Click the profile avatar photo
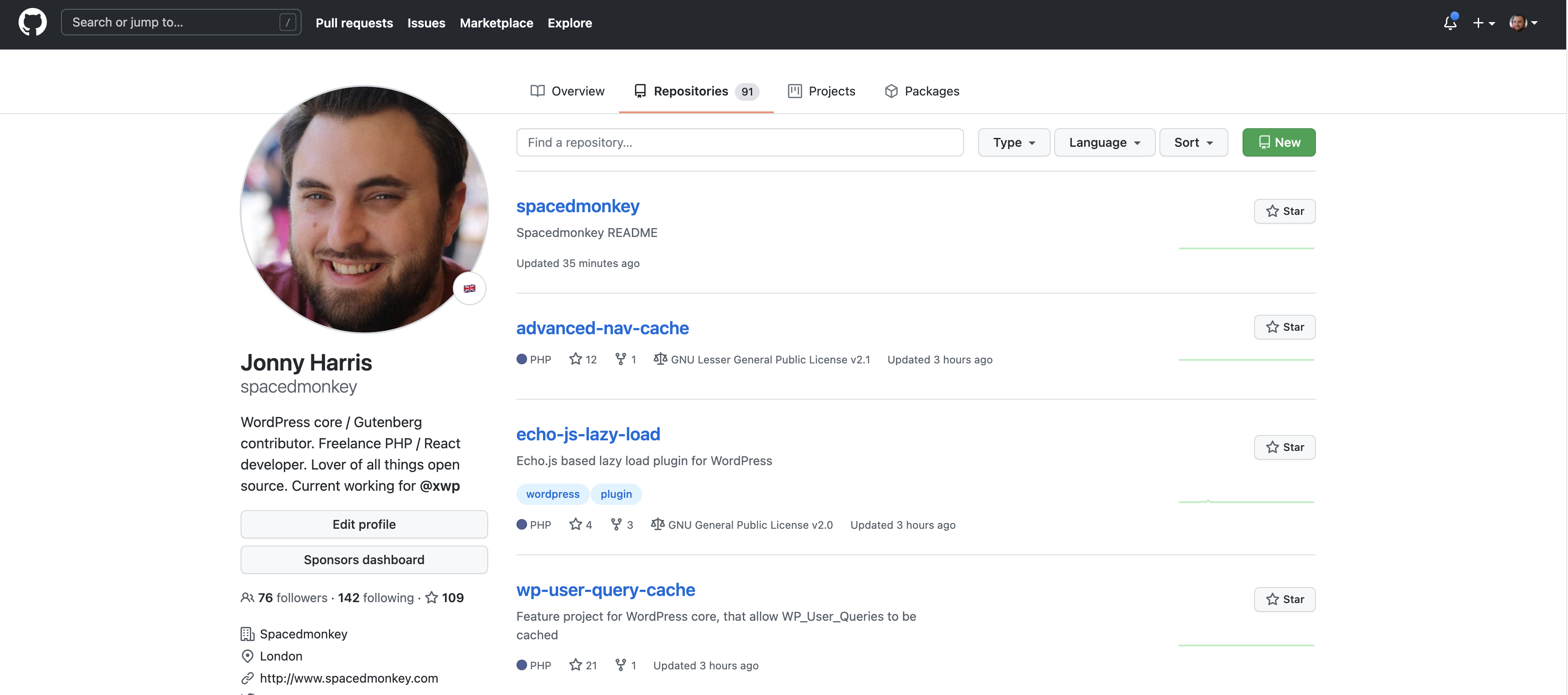 click(x=364, y=210)
